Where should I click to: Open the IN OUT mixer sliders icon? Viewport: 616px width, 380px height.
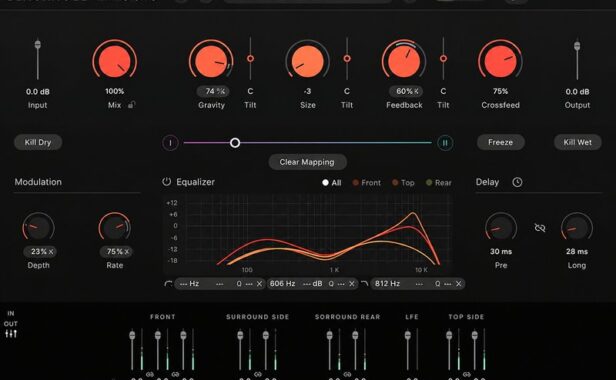click(x=11, y=334)
